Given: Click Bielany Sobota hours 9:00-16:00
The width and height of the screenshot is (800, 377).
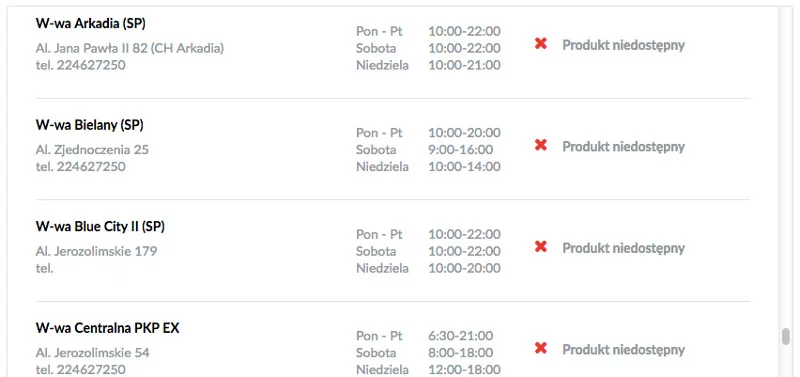Looking at the screenshot, I should pyautogui.click(x=461, y=150).
